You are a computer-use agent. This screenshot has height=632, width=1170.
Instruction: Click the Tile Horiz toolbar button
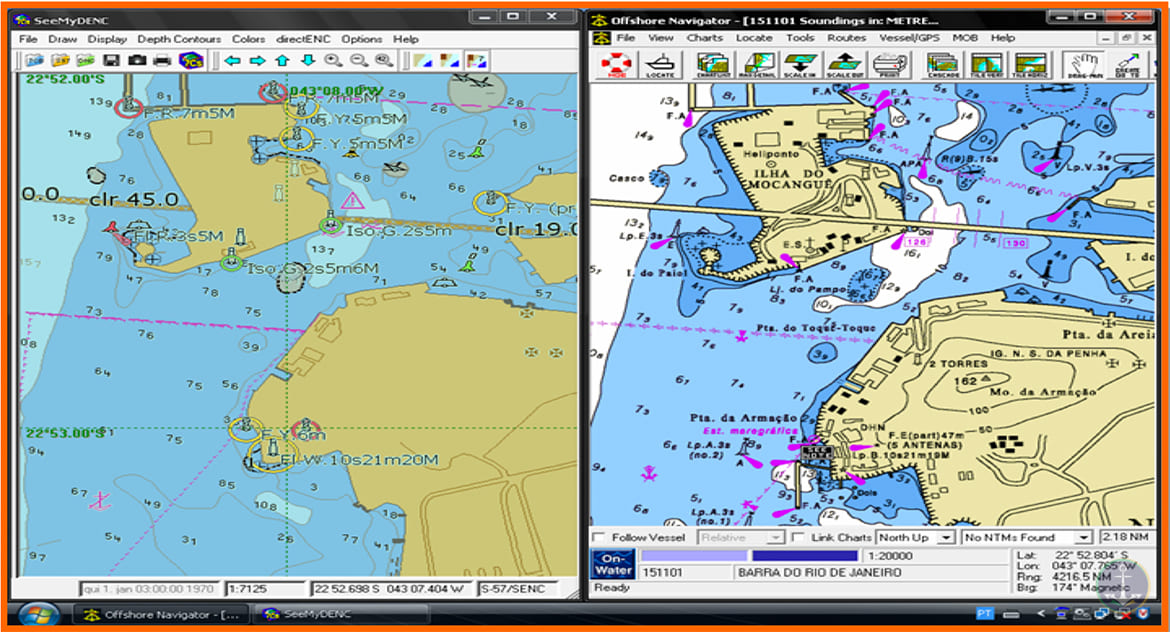coord(1030,65)
